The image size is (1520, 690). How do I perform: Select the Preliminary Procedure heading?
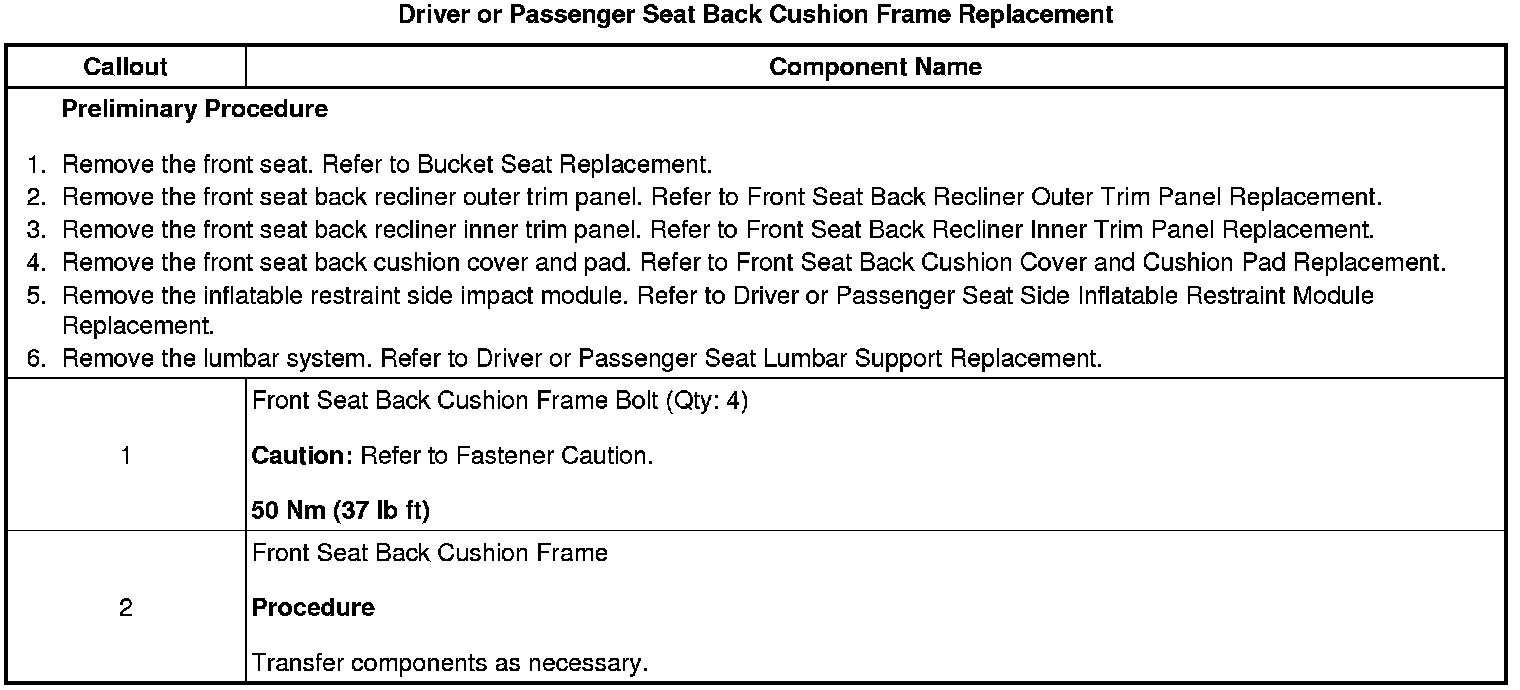point(195,110)
